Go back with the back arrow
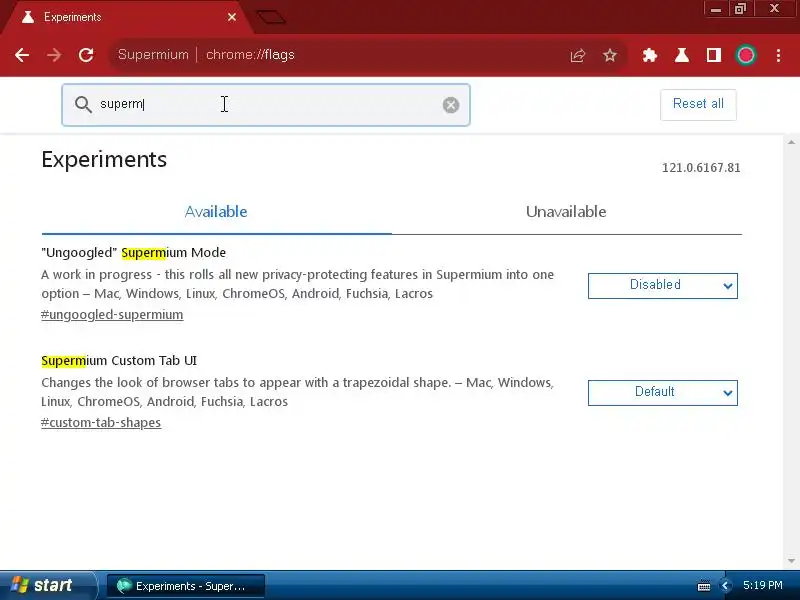The image size is (800, 600). click(22, 55)
